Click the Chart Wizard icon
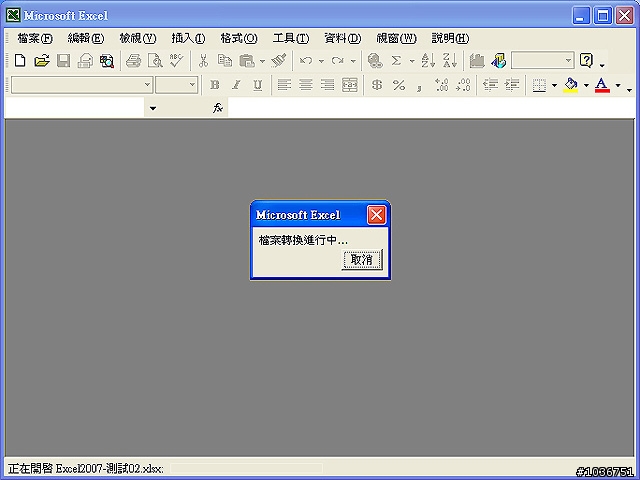This screenshot has width=640, height=480. (476, 61)
